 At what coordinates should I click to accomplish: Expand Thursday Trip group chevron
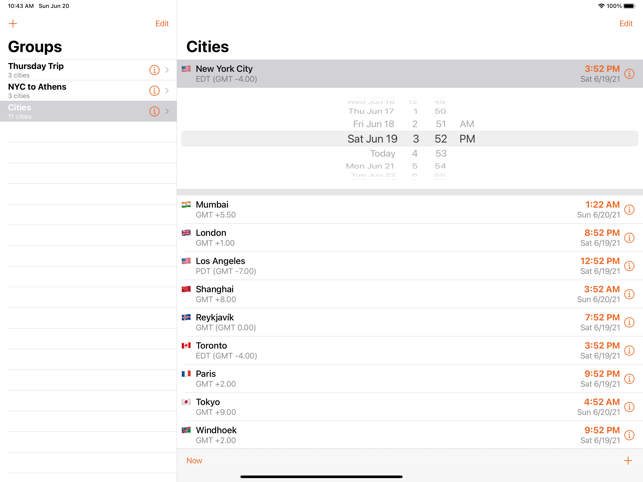167,70
